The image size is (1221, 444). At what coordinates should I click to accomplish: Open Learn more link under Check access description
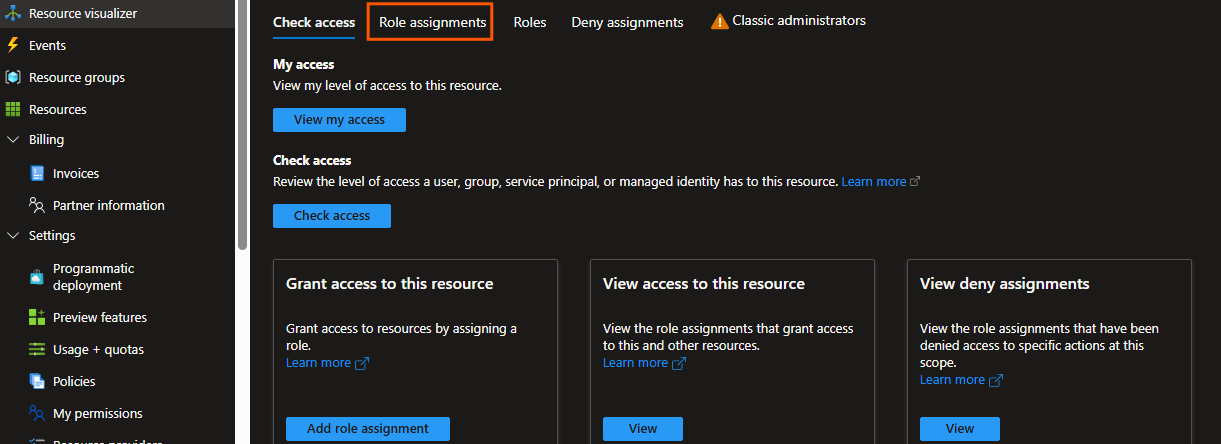873,182
